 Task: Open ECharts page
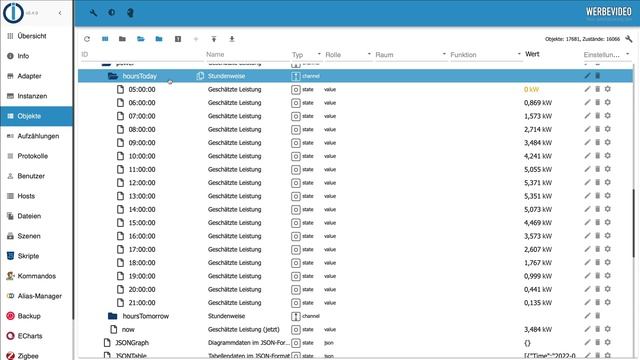(x=37, y=336)
